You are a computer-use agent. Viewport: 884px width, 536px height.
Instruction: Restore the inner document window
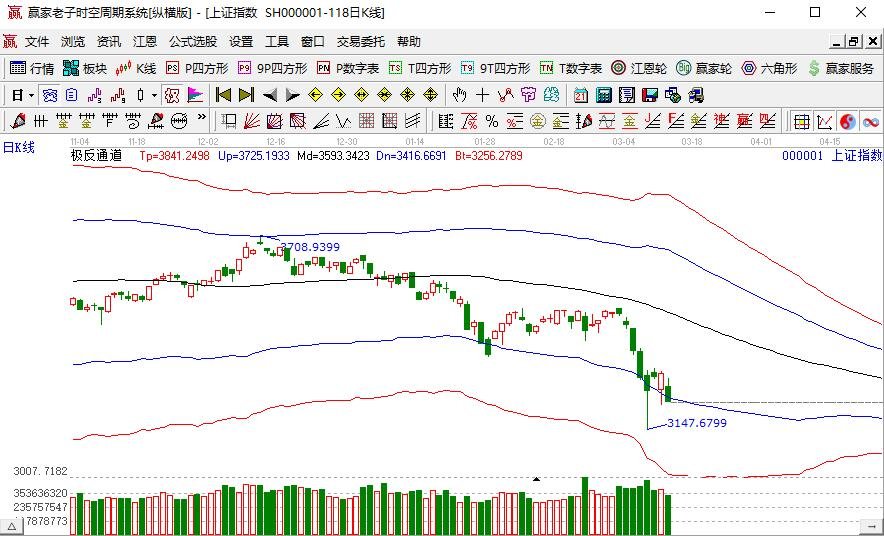[x=854, y=42]
